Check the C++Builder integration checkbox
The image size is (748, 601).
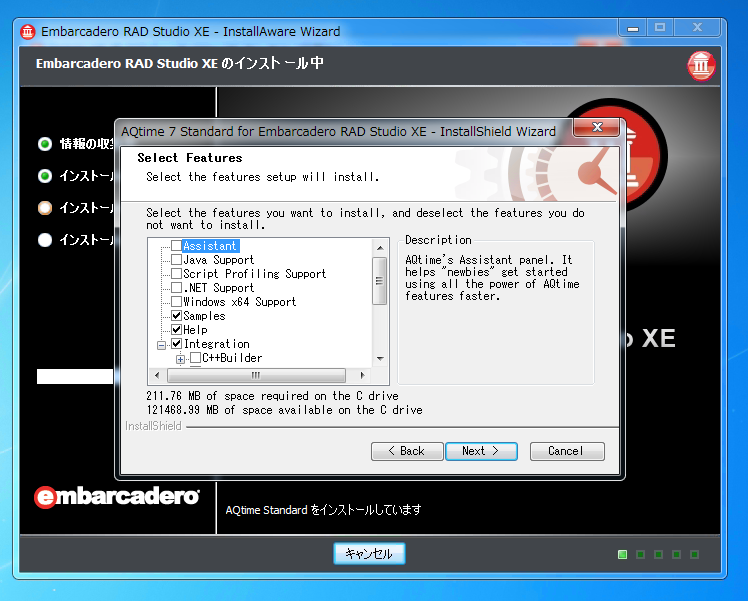coord(196,358)
